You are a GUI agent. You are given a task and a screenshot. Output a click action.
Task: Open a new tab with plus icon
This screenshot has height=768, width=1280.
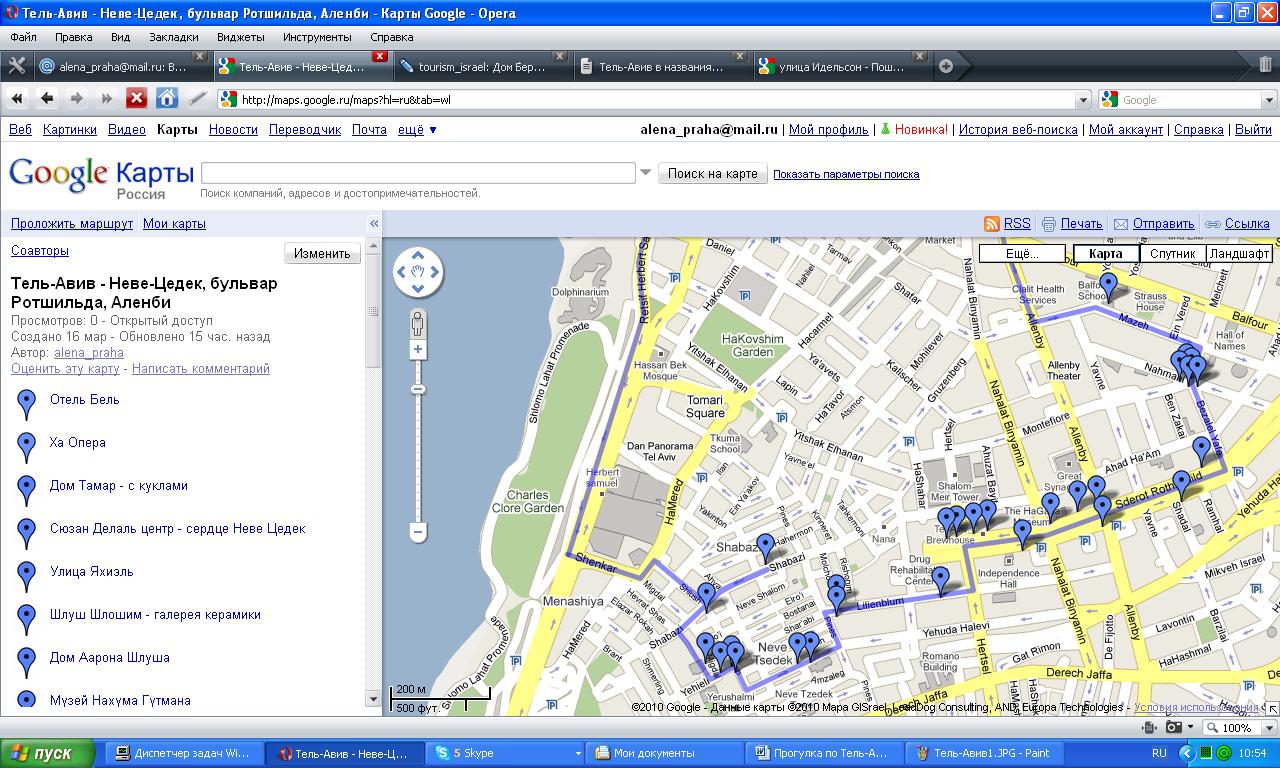pyautogui.click(x=946, y=67)
